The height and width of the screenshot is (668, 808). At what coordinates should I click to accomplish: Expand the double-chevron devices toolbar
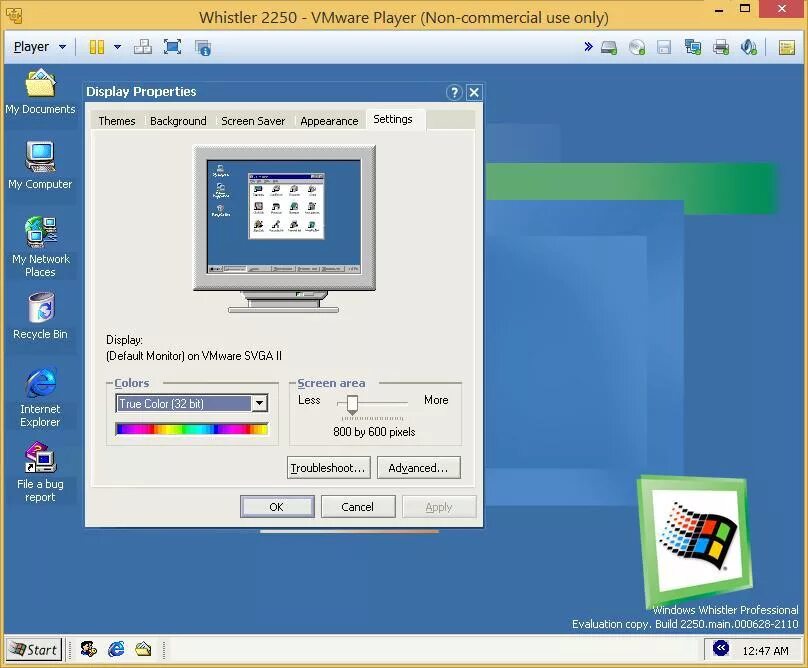(x=588, y=47)
